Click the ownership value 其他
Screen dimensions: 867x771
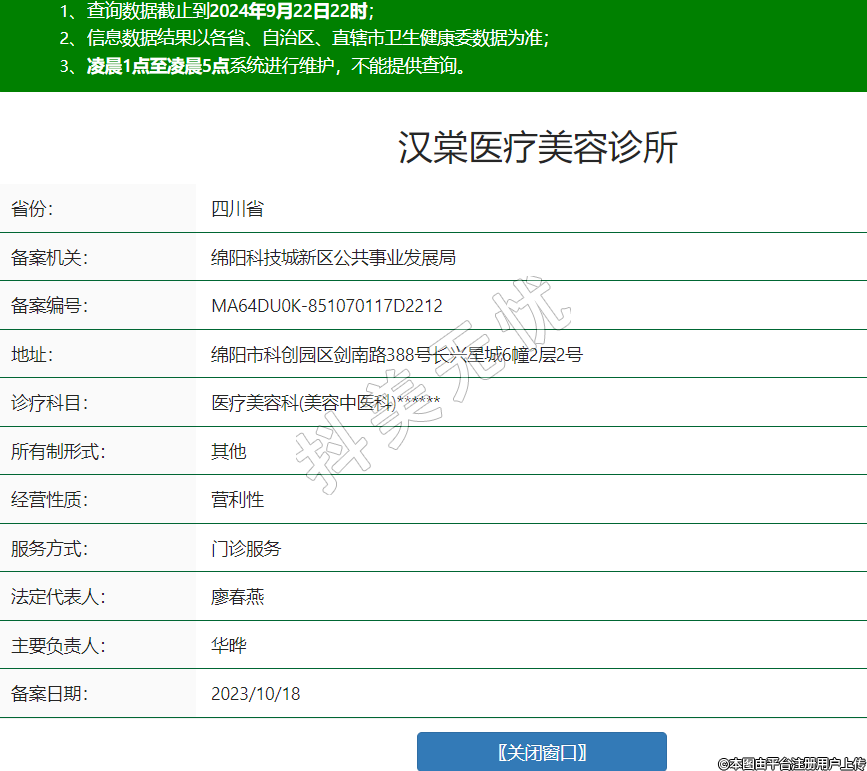228,451
